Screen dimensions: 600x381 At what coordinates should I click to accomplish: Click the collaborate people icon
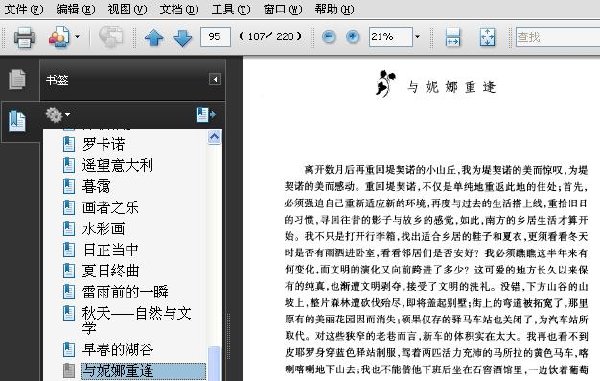coord(59,37)
